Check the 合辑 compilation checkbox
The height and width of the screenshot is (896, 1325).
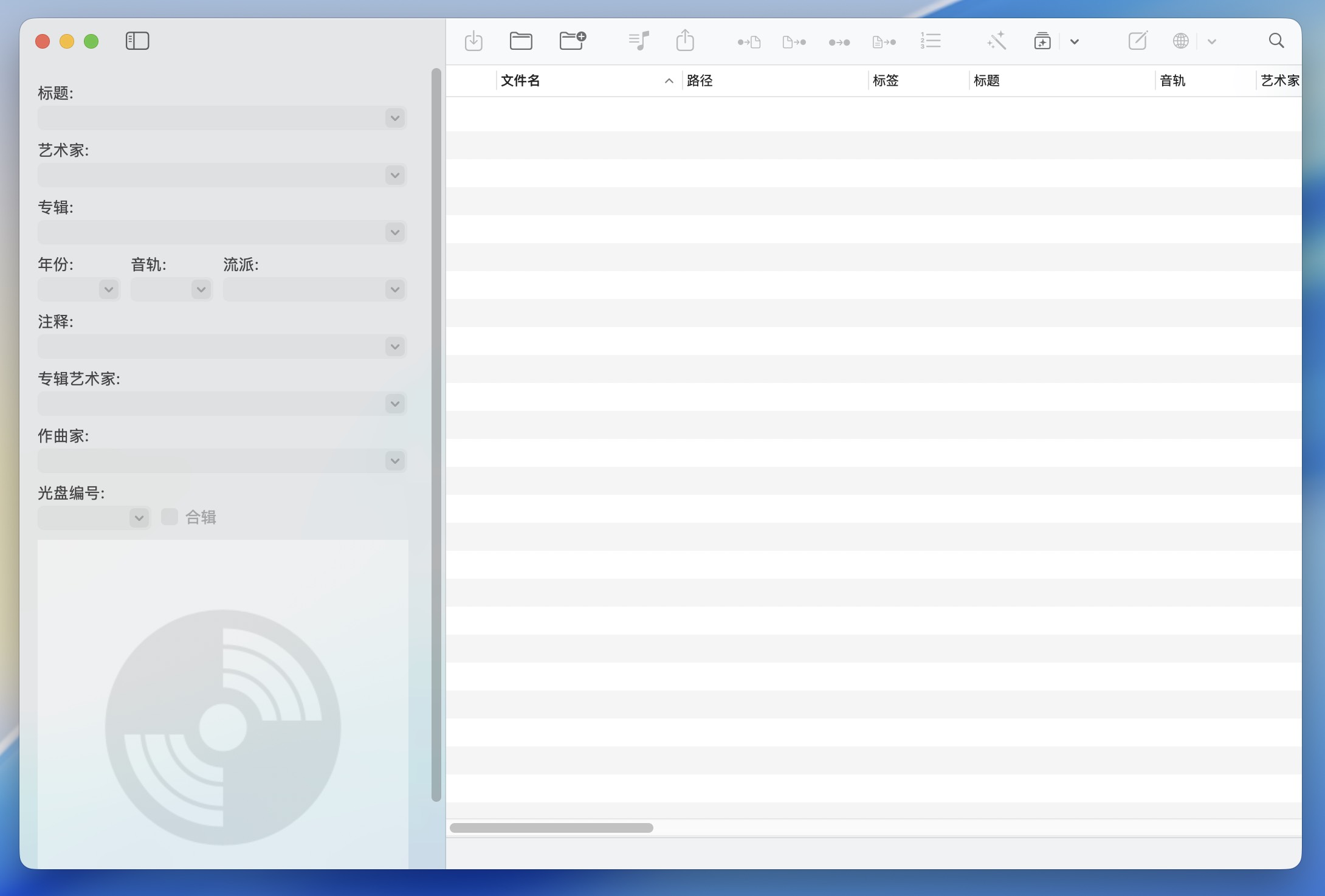pyautogui.click(x=170, y=517)
